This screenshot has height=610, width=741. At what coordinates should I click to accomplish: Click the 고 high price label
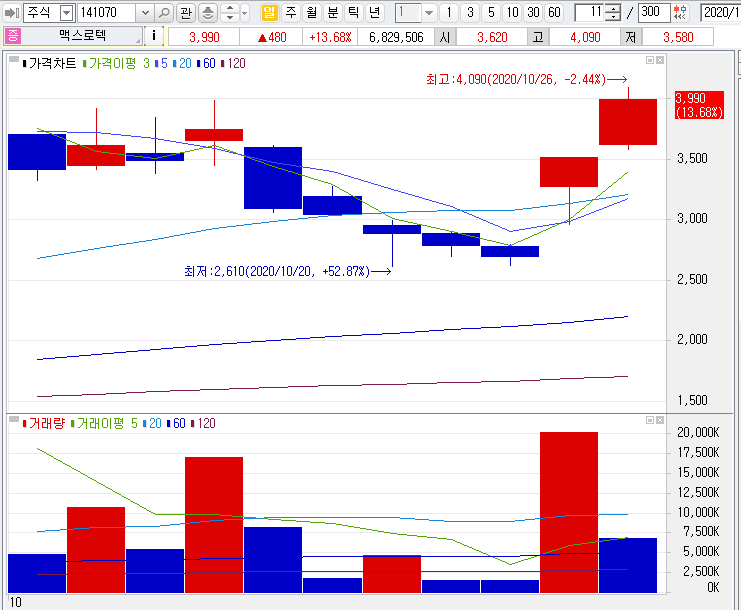[x=538, y=37]
